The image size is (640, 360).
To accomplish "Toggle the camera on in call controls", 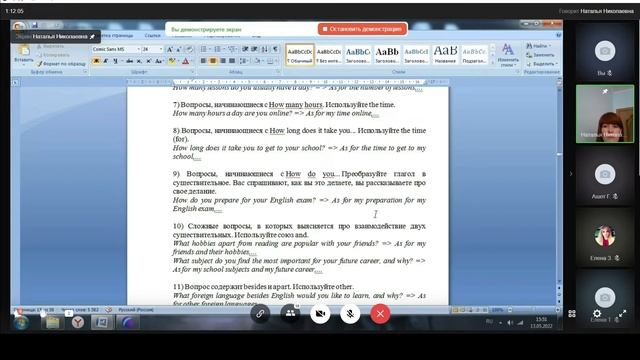I will tap(320, 313).
